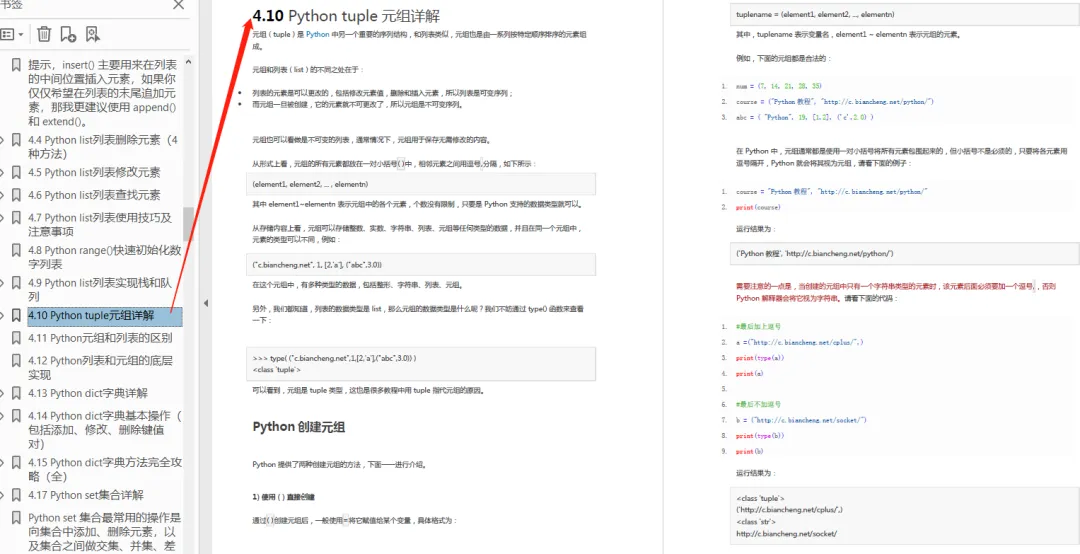Click bookmark icon beside 4.12 Python列表和元组的底层实现
This screenshot has height=554, width=1080.
click(17, 360)
